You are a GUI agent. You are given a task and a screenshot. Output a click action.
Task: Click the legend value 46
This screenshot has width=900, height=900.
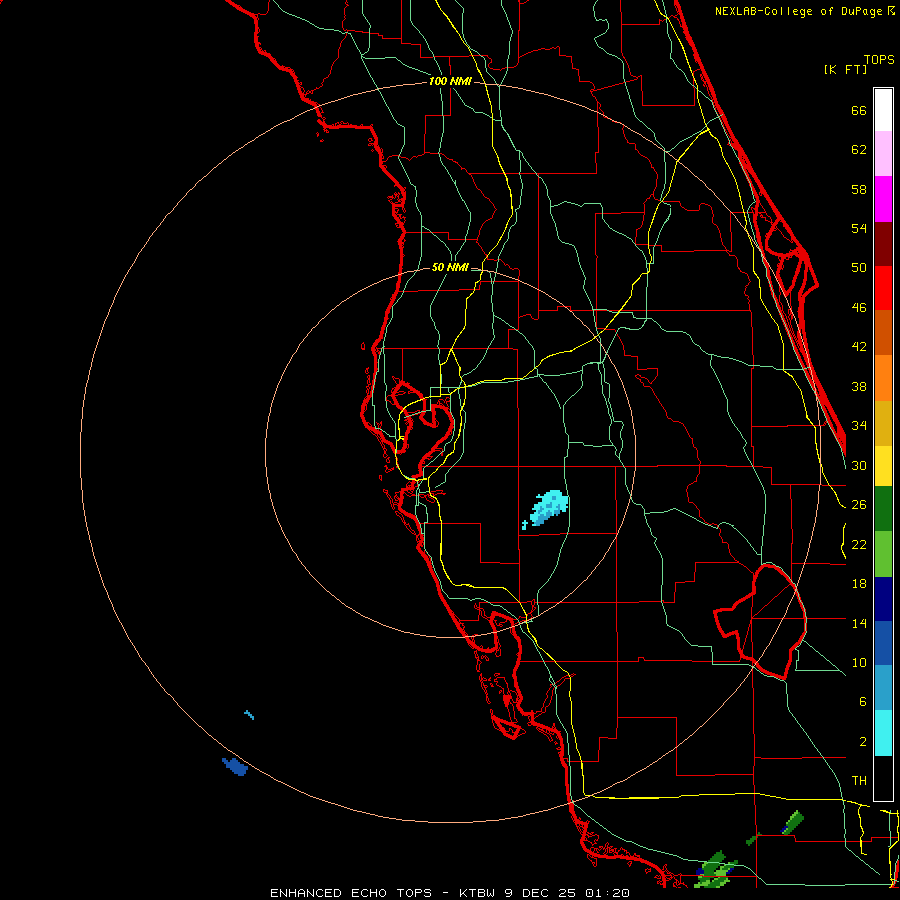(x=859, y=308)
